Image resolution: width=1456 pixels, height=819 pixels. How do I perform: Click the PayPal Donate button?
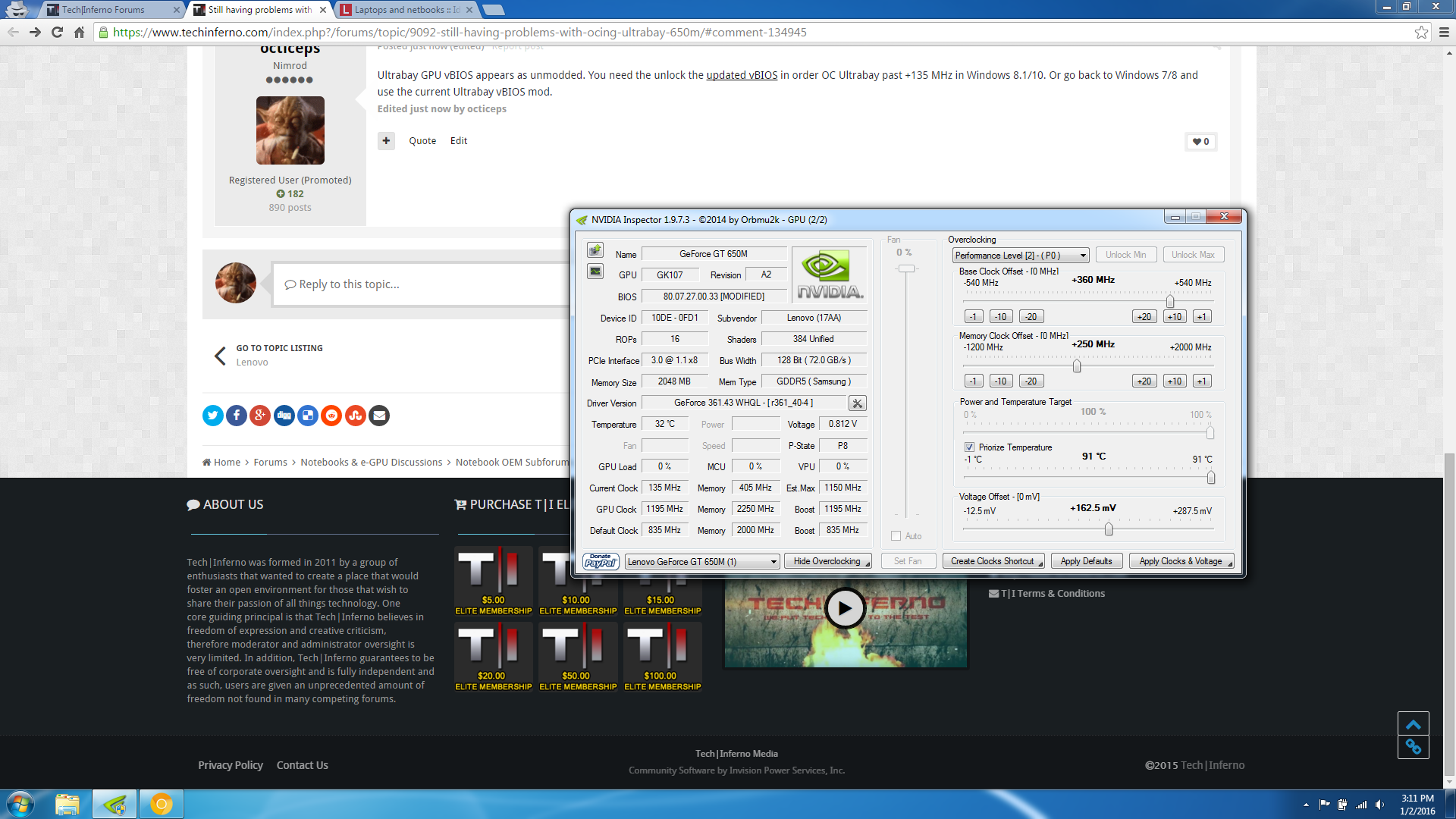point(601,561)
